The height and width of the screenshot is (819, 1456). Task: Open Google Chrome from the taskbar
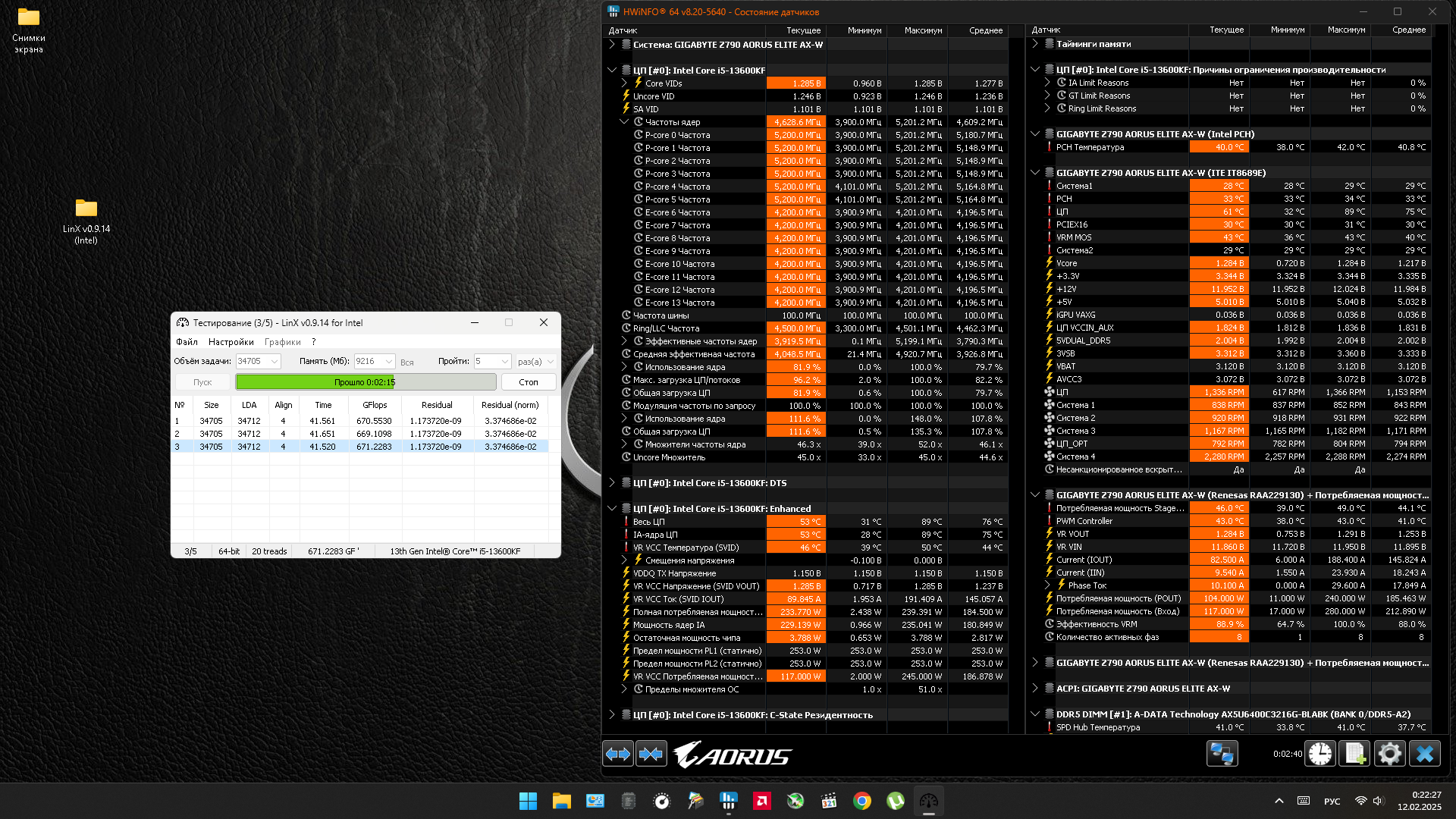point(861,801)
